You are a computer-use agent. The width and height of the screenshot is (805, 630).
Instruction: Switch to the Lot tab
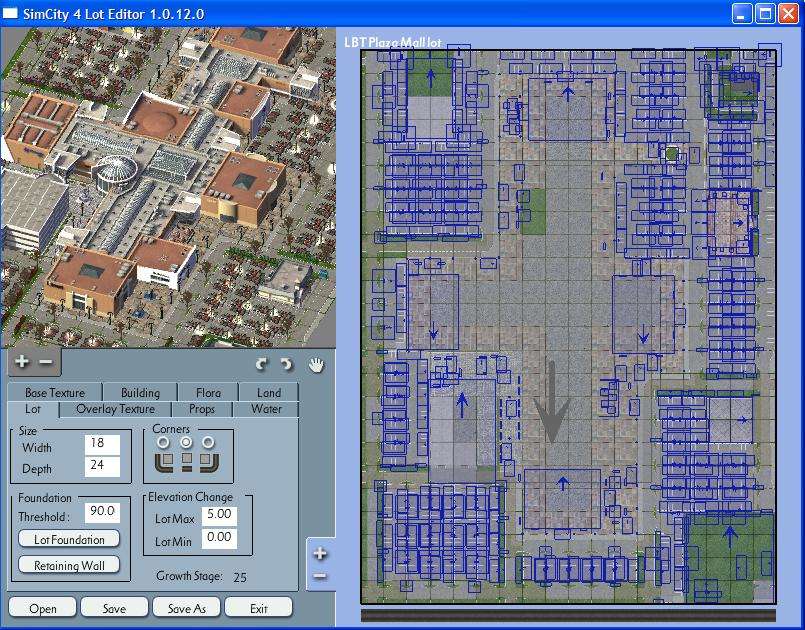[33, 409]
